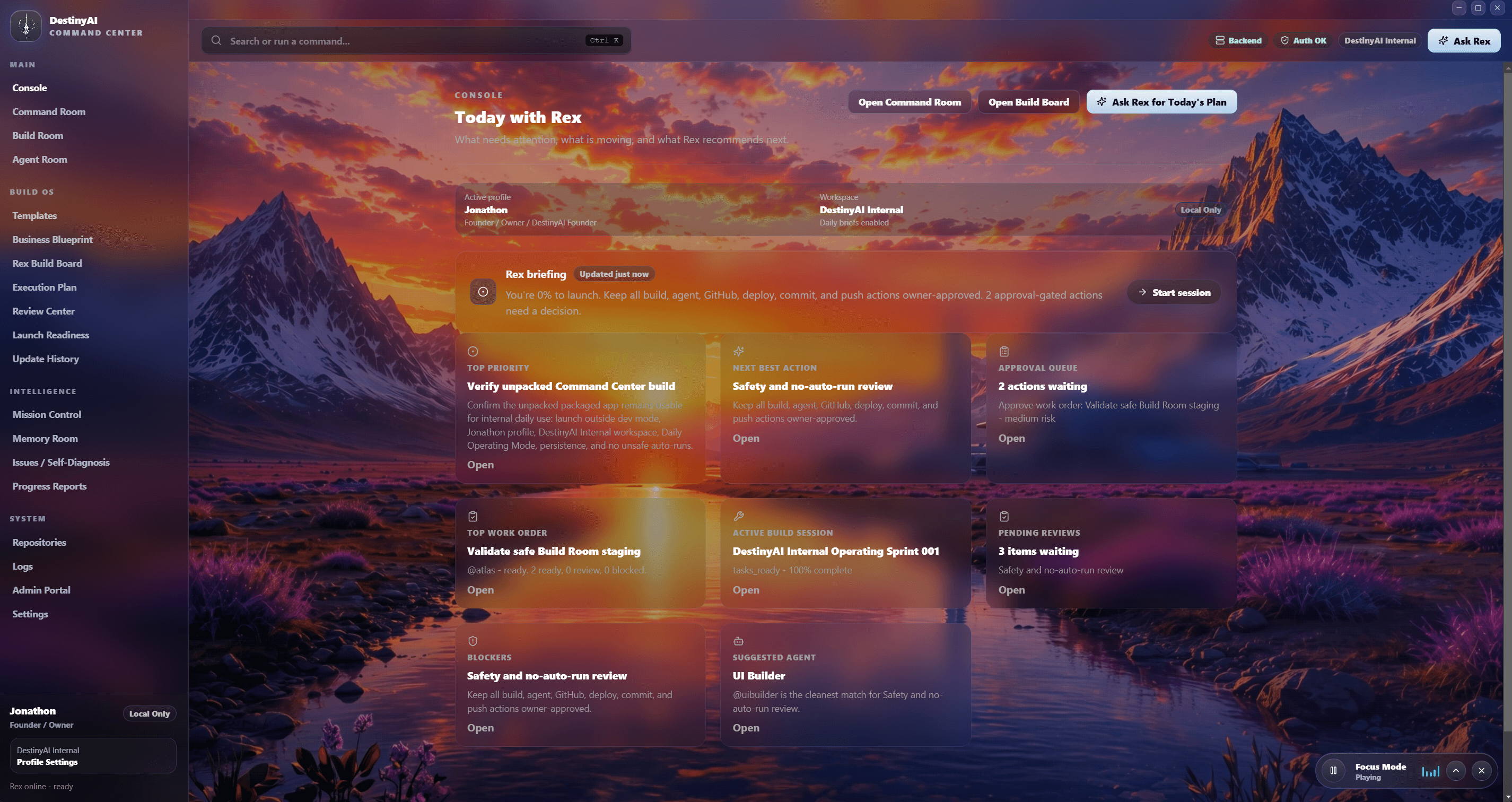Screen dimensions: 1512x802
Task: Open Templates in Build OS
Action: pos(34,215)
